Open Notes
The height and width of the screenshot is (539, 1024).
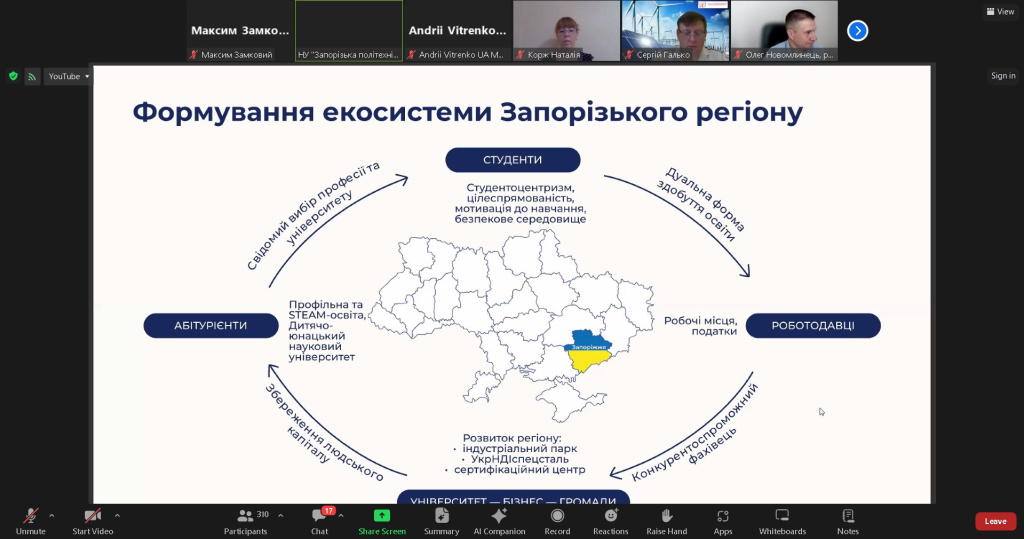848,521
